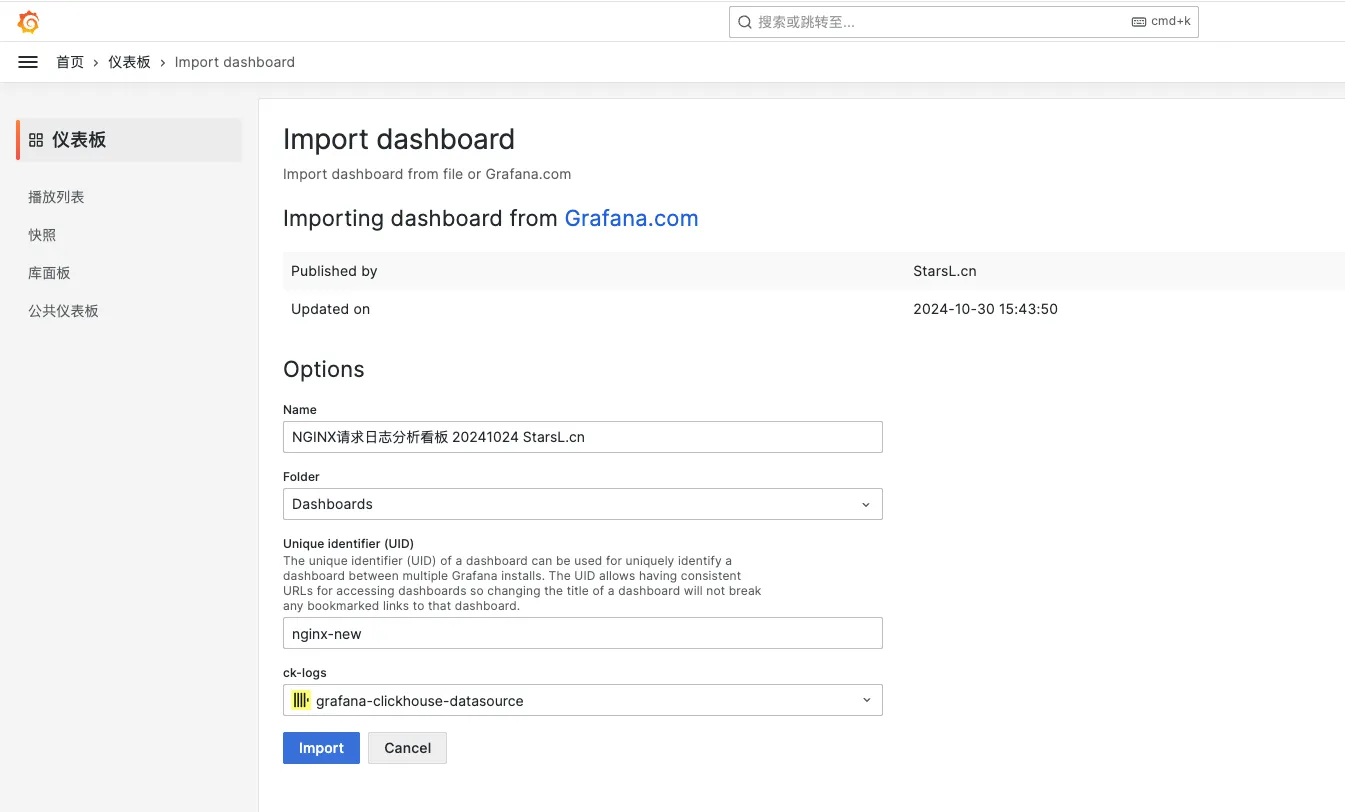
Task: Click the Name field label
Action: pyautogui.click(x=300, y=410)
